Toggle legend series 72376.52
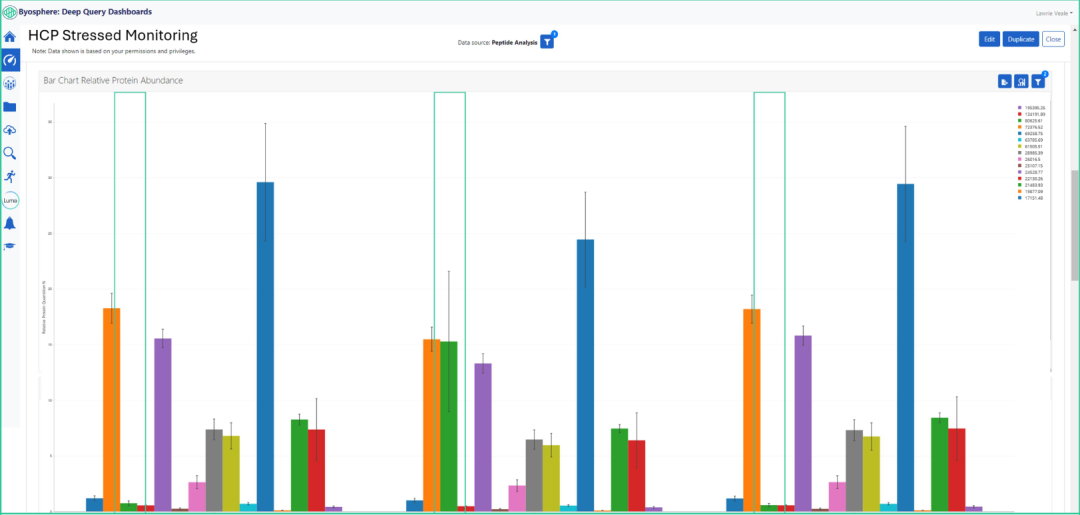Image resolution: width=1080 pixels, height=515 pixels. click(x=1030, y=127)
